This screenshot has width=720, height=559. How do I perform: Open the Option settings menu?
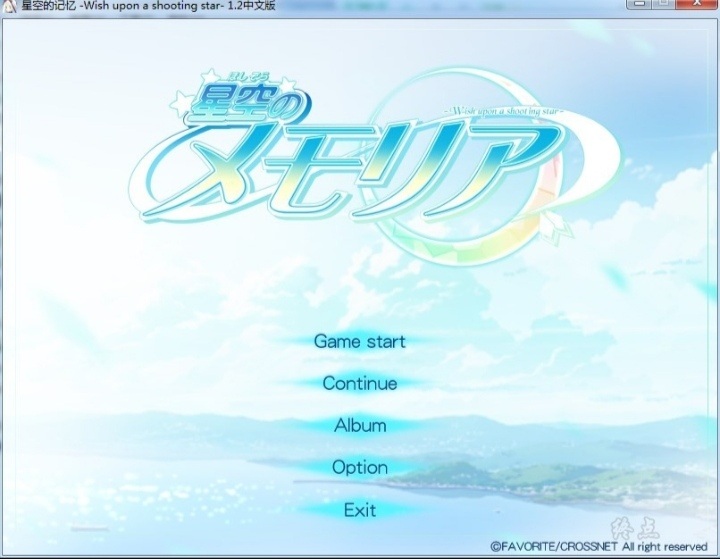click(x=359, y=467)
